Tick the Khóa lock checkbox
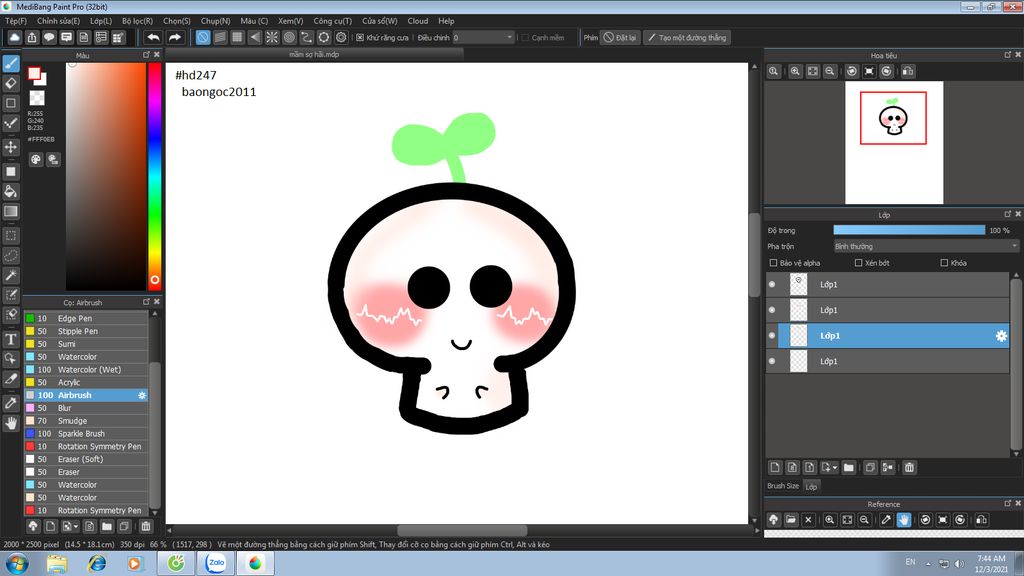Image resolution: width=1024 pixels, height=576 pixels. tap(944, 263)
